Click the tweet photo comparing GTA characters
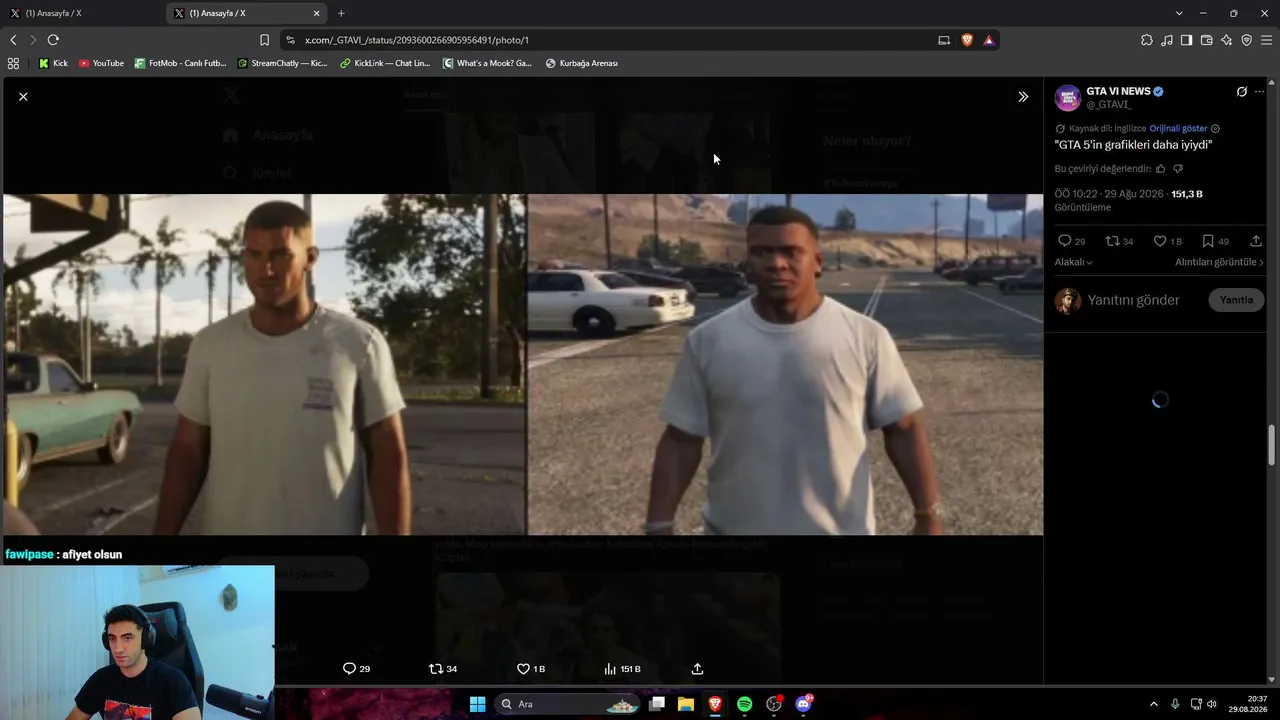The width and height of the screenshot is (1280, 720). (523, 365)
